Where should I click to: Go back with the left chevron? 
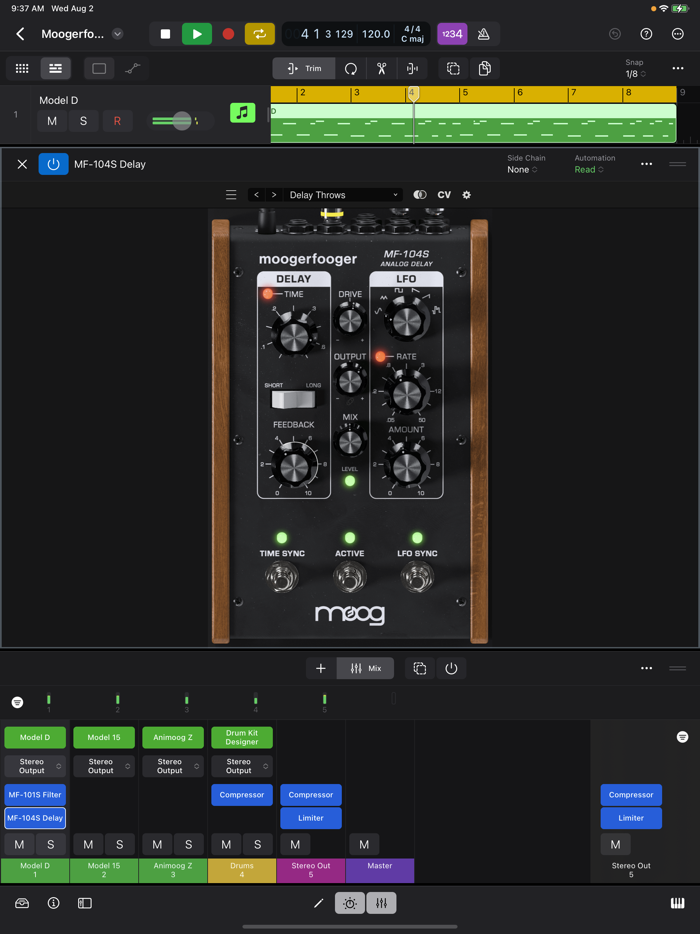[x=20, y=34]
